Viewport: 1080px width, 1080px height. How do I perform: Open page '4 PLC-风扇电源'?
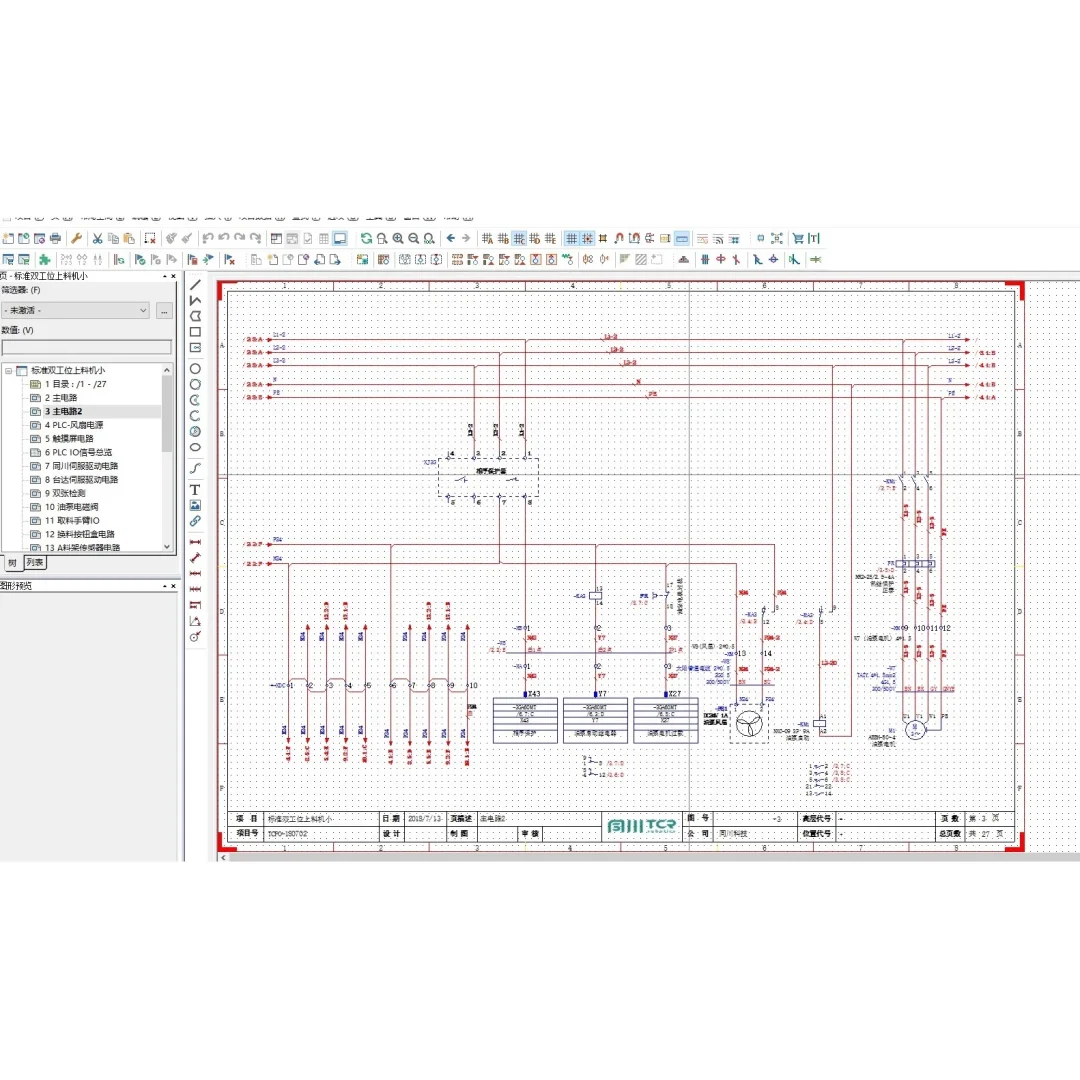[x=74, y=425]
